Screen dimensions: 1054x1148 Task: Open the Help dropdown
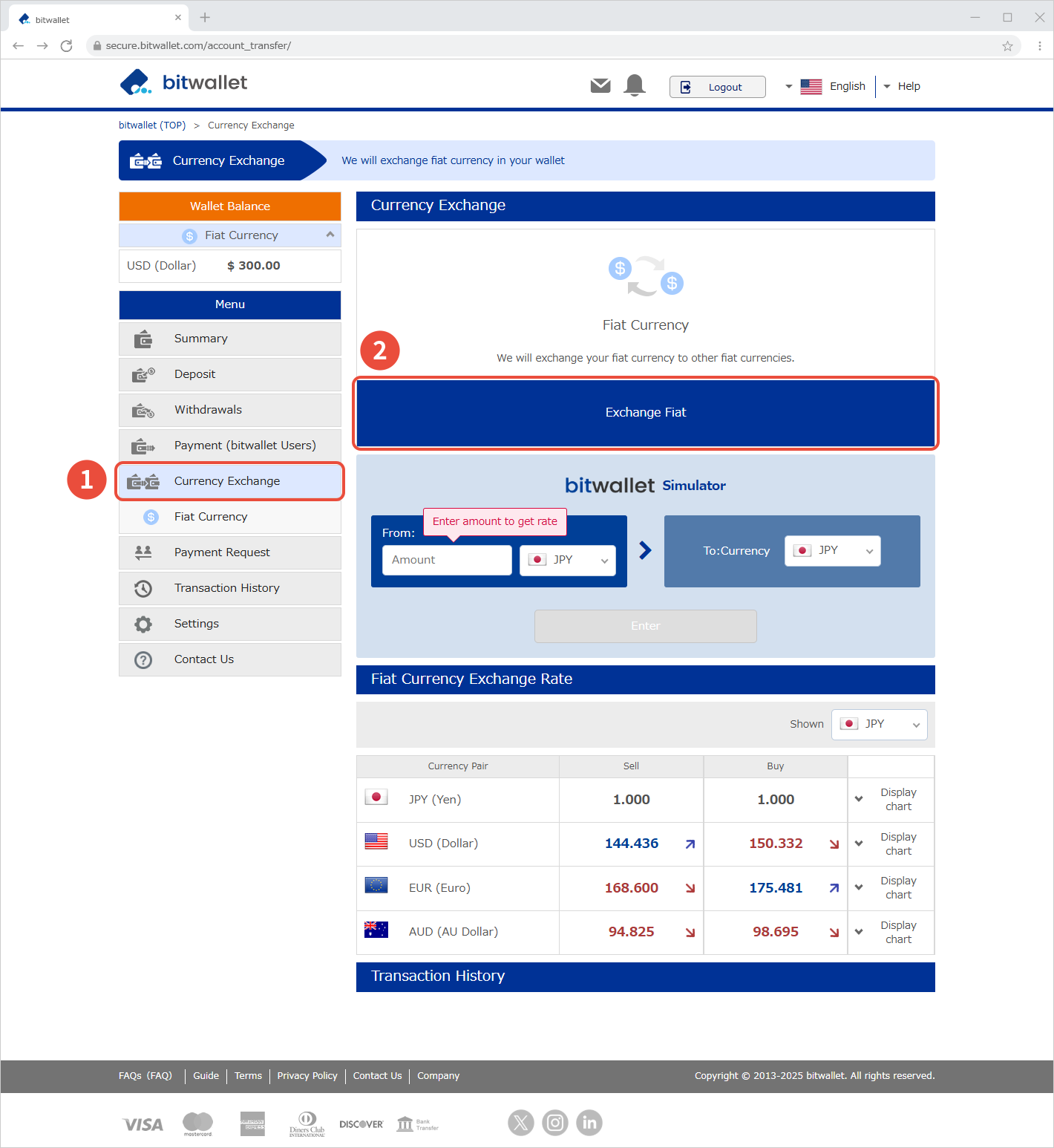point(901,86)
